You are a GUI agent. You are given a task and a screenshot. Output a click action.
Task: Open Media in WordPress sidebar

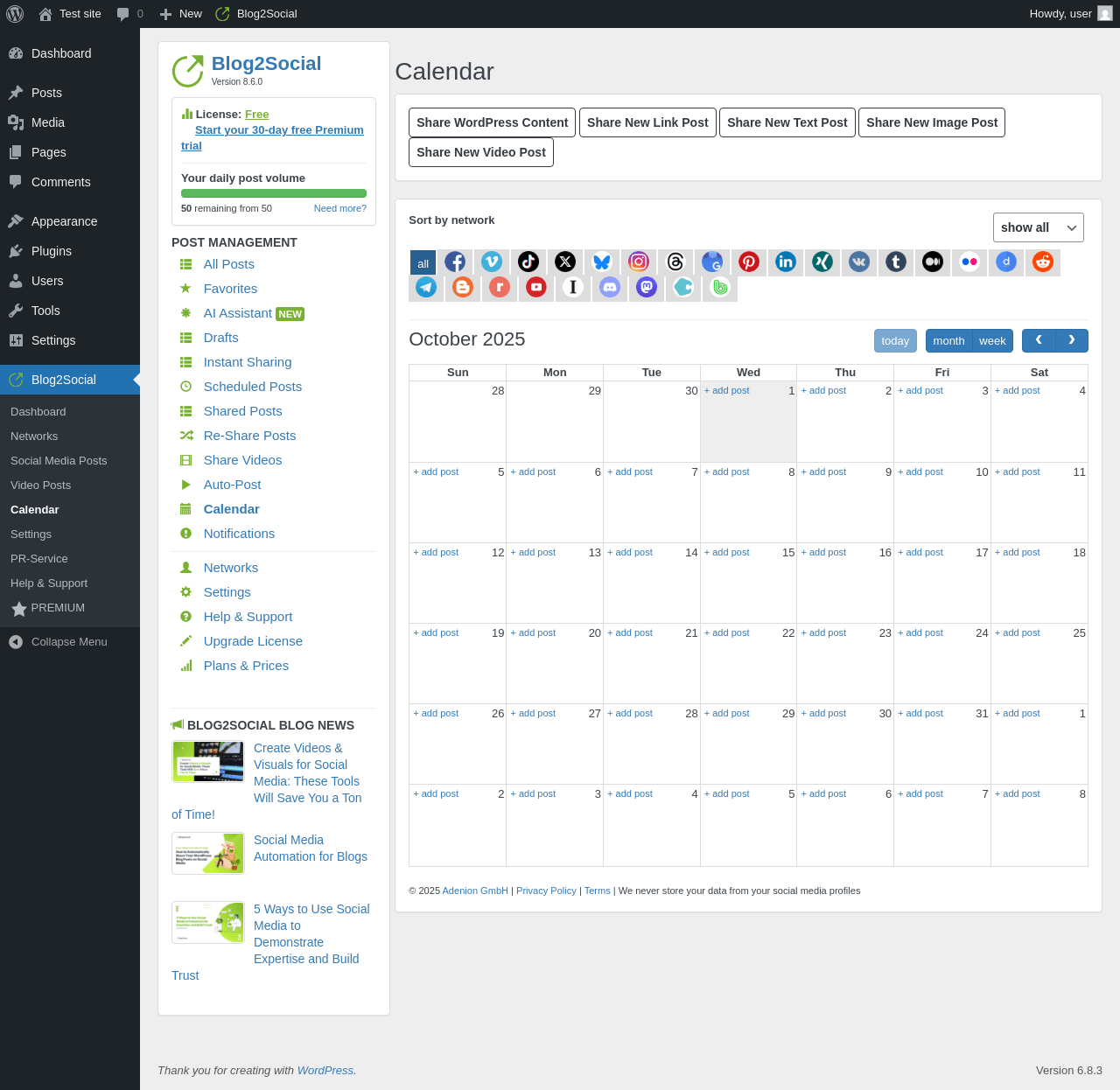pyautogui.click(x=70, y=122)
